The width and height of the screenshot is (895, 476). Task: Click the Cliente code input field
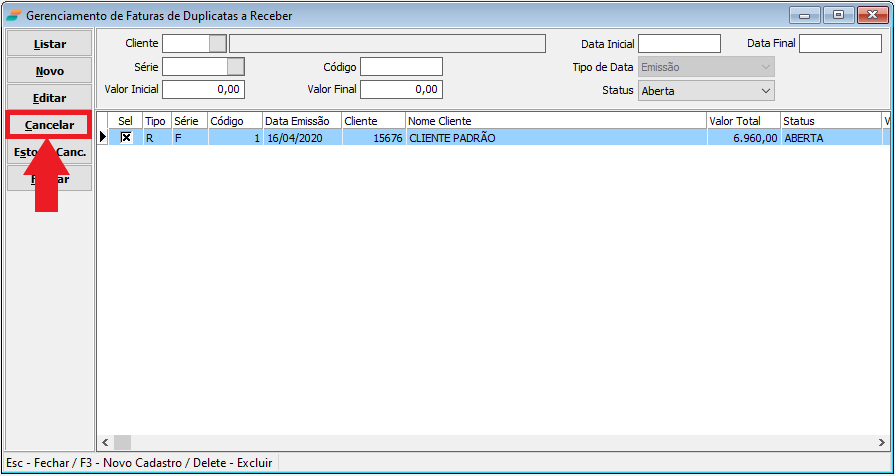coord(185,43)
